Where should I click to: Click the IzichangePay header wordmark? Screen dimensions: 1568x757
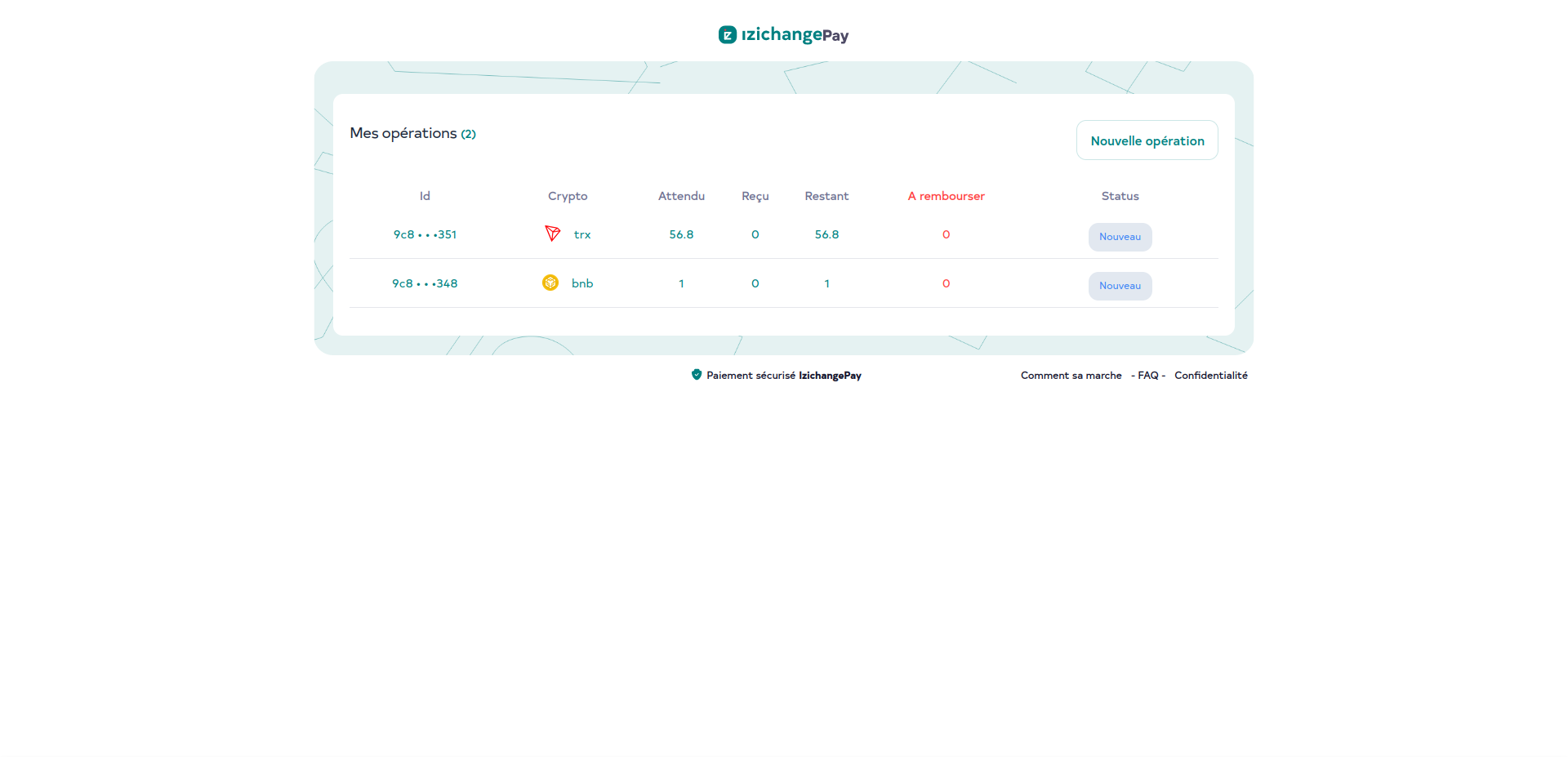(x=795, y=34)
